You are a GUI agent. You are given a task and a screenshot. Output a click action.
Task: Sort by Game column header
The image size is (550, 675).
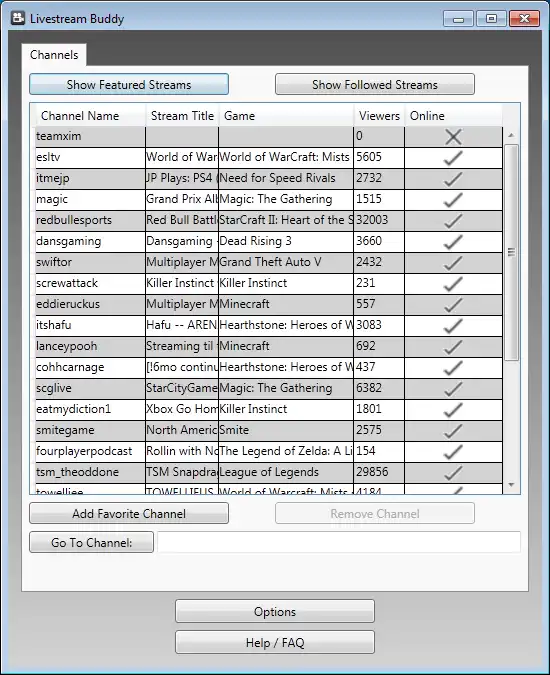(x=286, y=115)
